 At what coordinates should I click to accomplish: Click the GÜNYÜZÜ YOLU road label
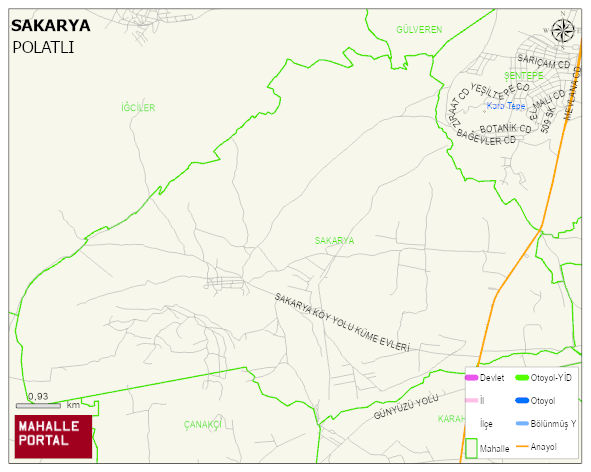click(x=406, y=407)
